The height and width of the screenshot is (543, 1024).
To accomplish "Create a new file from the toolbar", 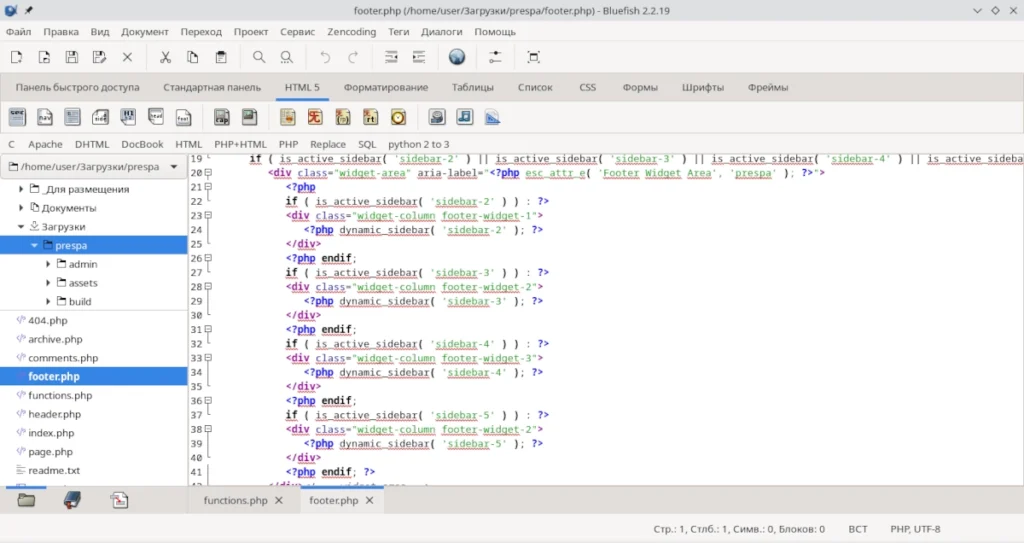I will 16,58.
